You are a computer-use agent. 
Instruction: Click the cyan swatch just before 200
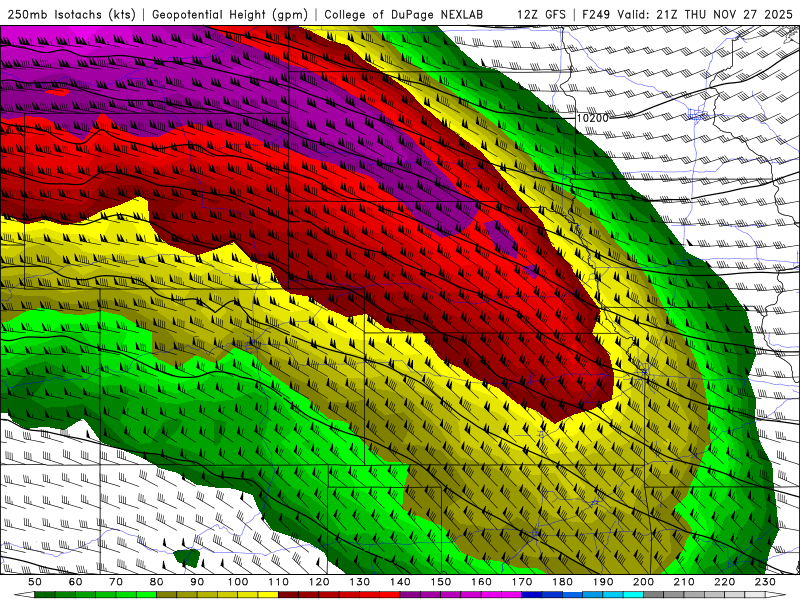click(633, 594)
